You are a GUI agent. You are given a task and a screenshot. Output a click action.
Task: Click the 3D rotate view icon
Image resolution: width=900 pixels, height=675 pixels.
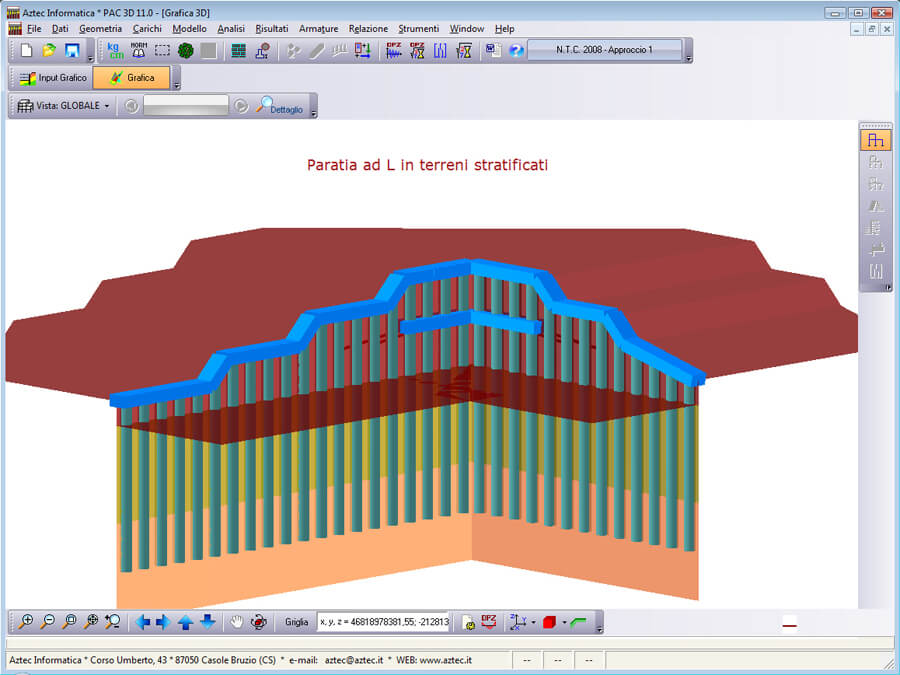[259, 622]
